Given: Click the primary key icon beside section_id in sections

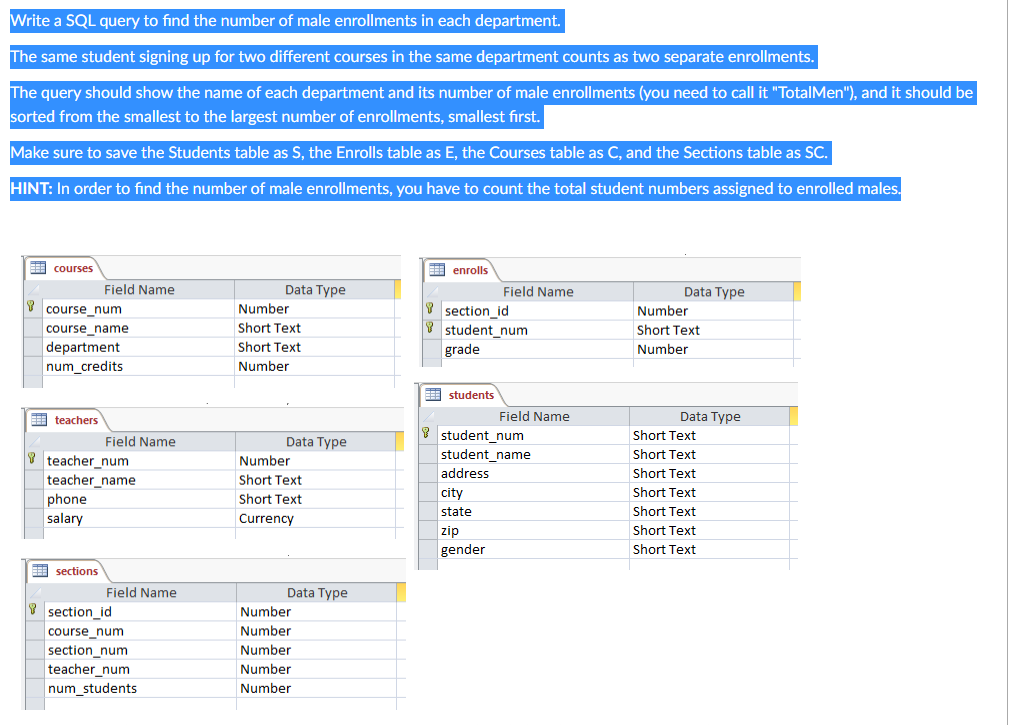Looking at the screenshot, I should (33, 611).
